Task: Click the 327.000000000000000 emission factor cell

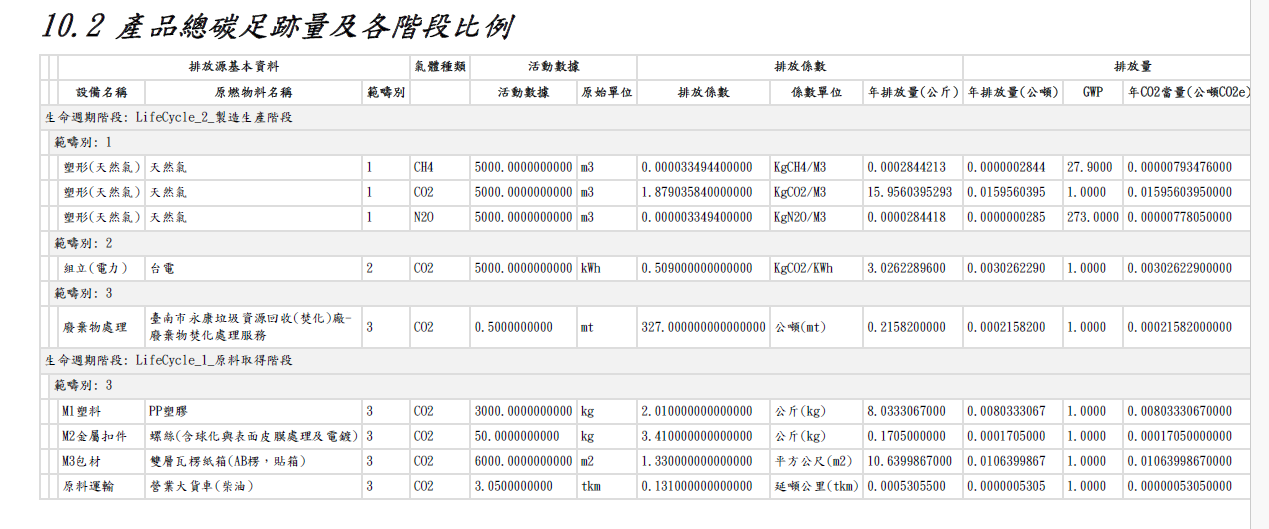Action: pos(702,327)
